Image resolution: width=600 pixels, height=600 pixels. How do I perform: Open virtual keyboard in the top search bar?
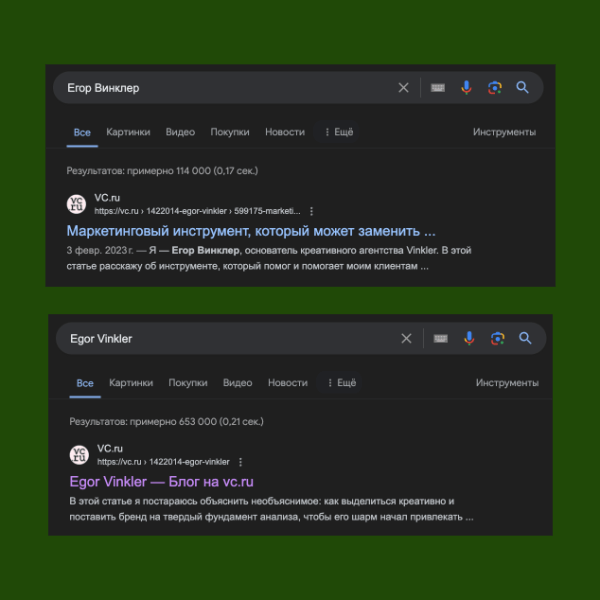(438, 88)
